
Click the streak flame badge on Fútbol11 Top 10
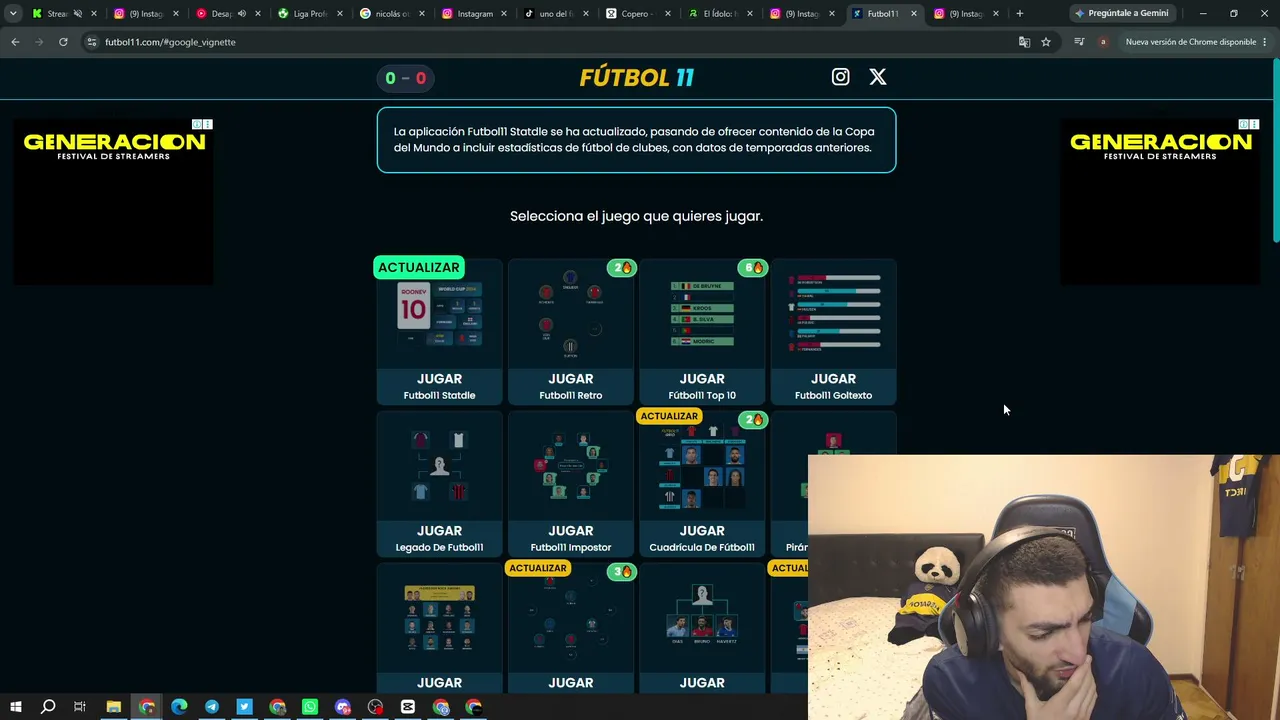(752, 268)
